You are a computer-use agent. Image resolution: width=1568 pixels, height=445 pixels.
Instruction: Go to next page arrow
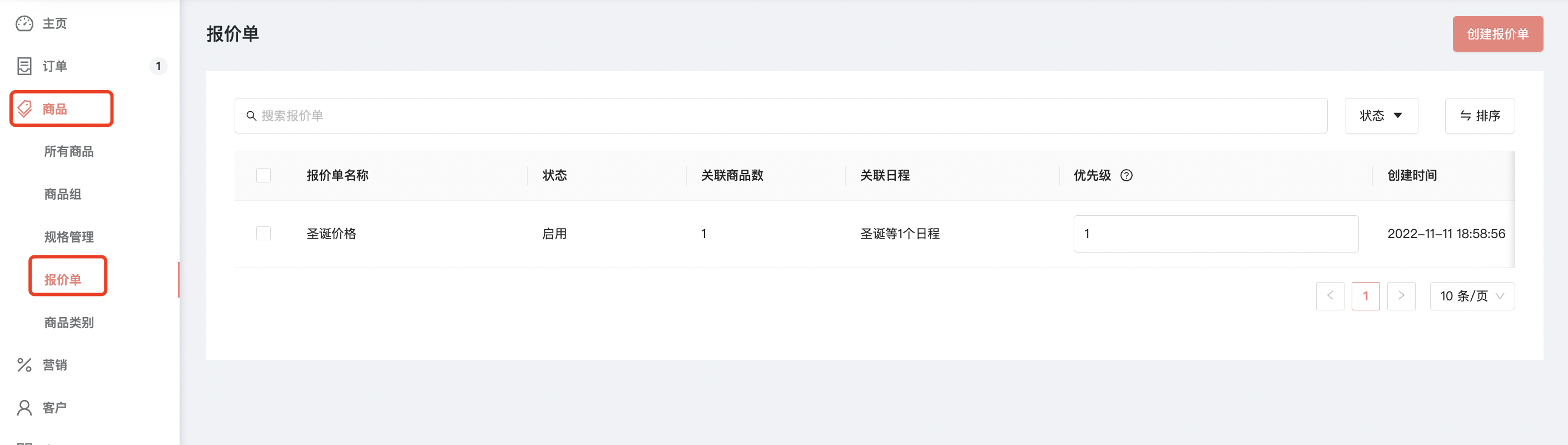1401,296
